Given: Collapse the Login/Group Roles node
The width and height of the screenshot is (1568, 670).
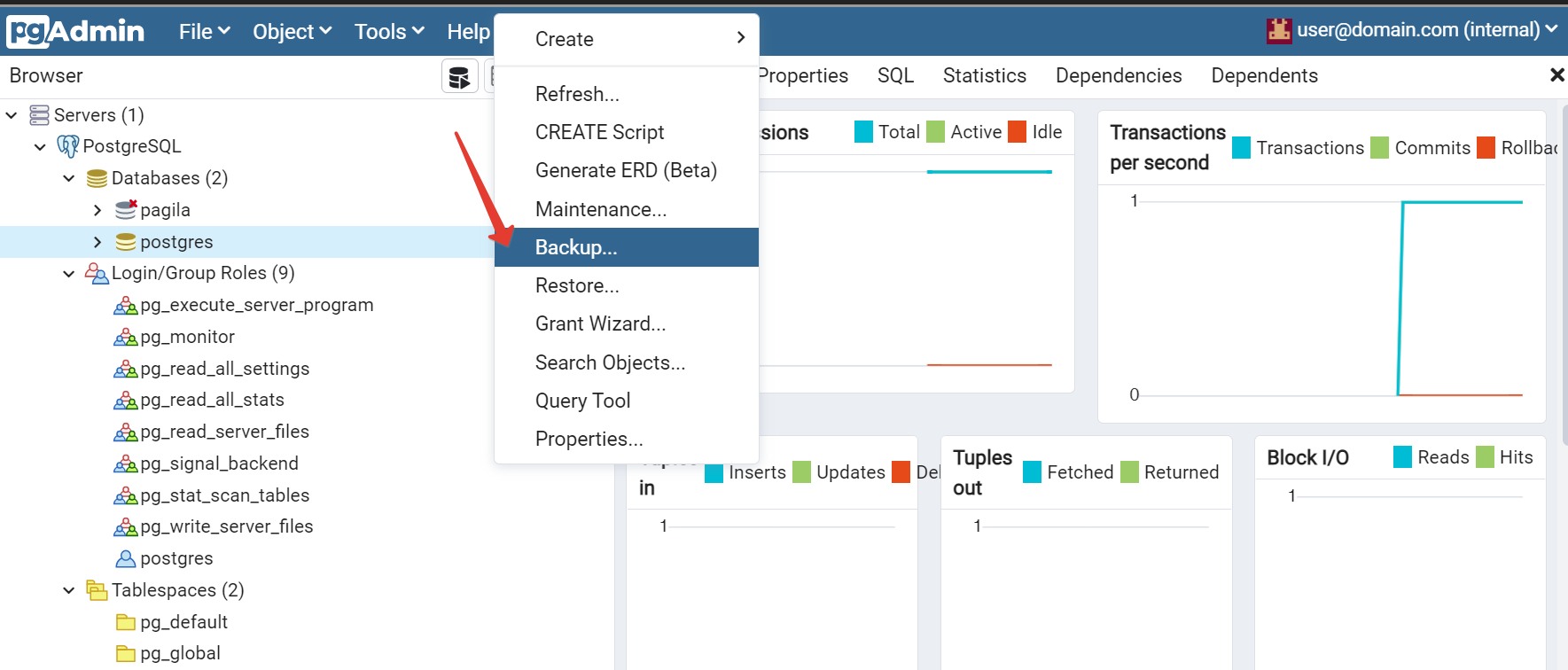Looking at the screenshot, I should click(69, 274).
